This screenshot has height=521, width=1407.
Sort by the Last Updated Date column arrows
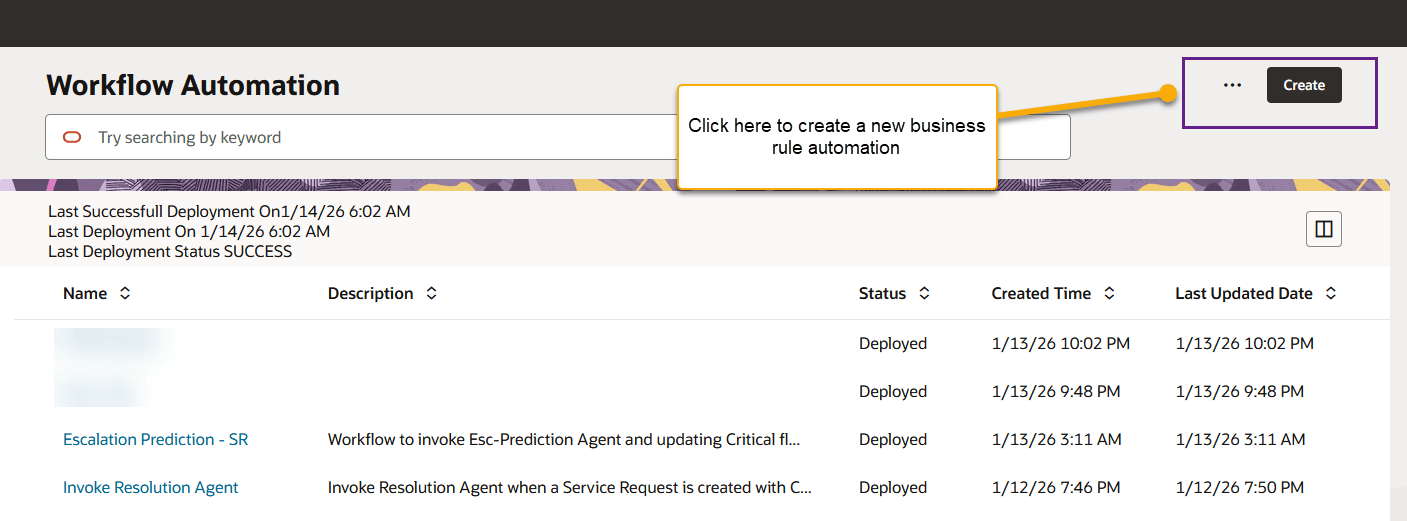coord(1331,293)
